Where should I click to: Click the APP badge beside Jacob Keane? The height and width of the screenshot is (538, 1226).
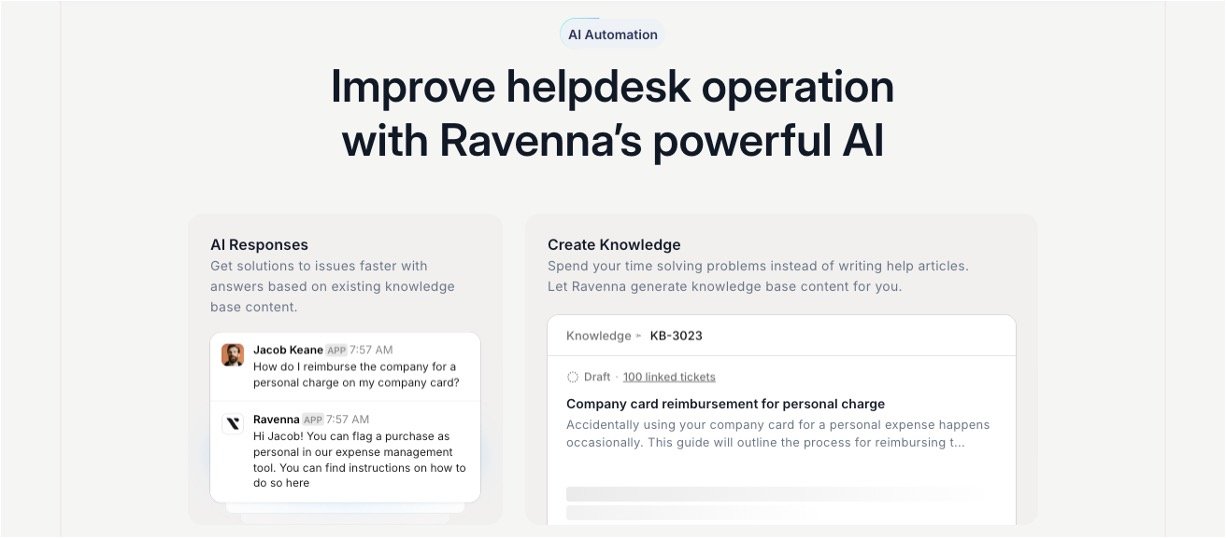click(x=336, y=350)
